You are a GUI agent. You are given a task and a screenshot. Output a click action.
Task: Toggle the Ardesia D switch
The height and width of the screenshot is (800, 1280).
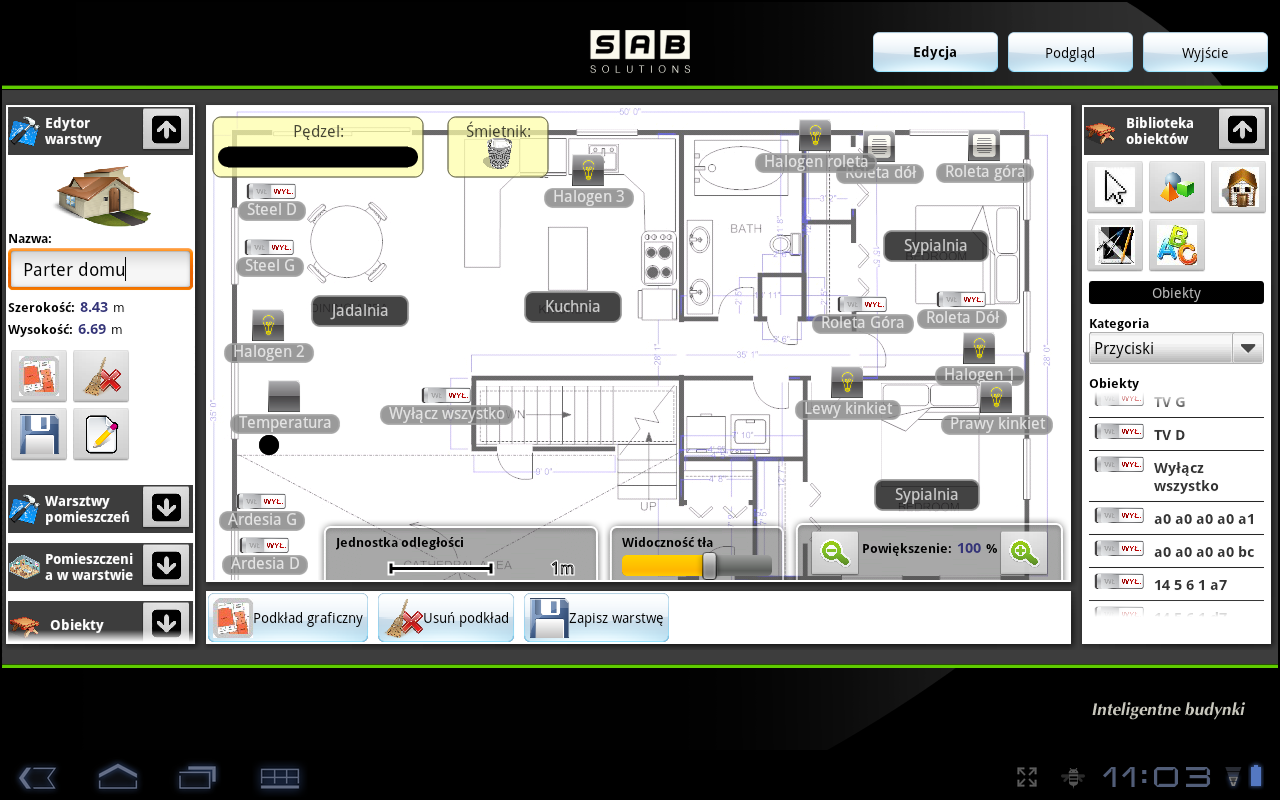[x=265, y=545]
